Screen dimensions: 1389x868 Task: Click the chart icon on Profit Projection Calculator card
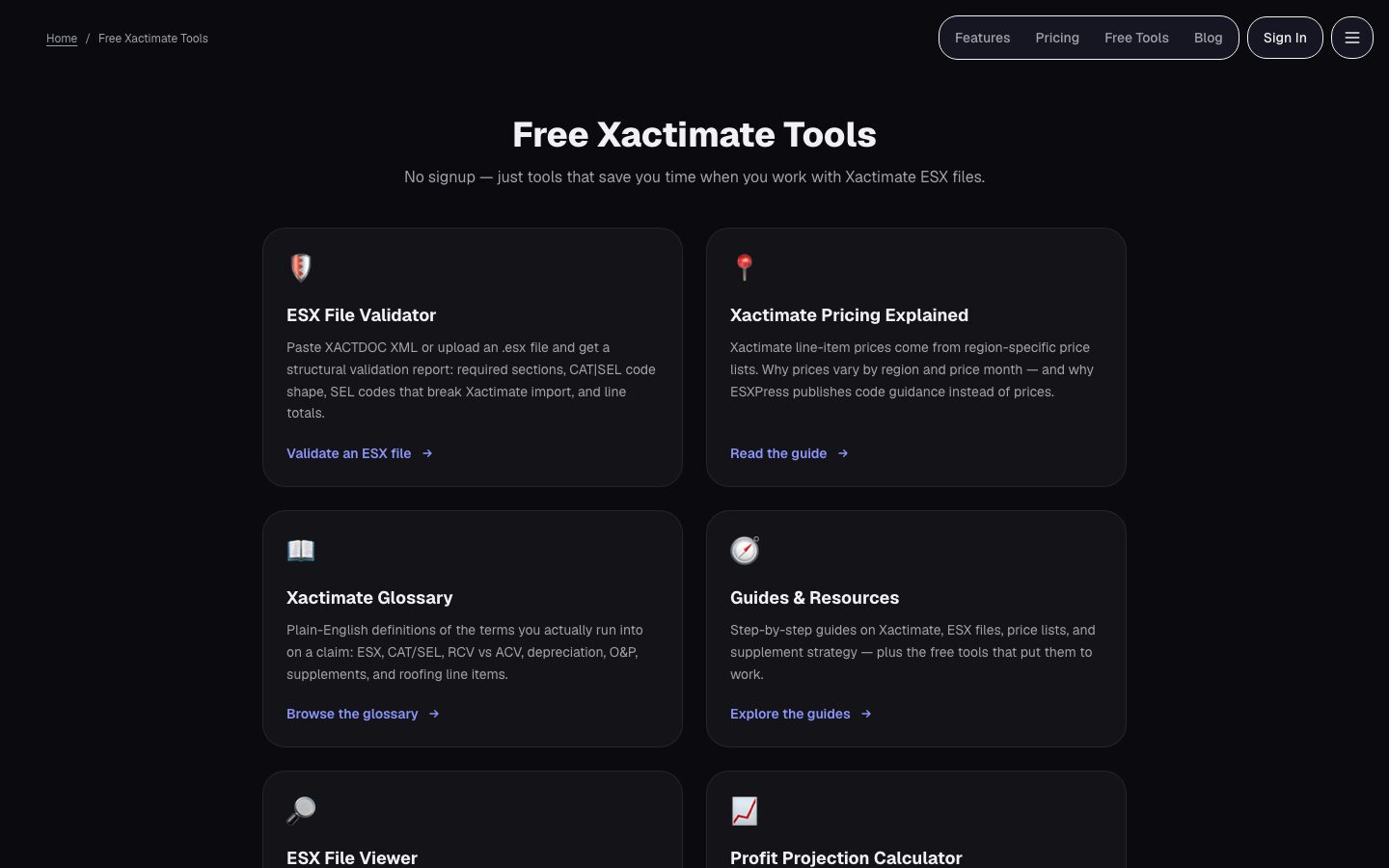pyautogui.click(x=745, y=810)
